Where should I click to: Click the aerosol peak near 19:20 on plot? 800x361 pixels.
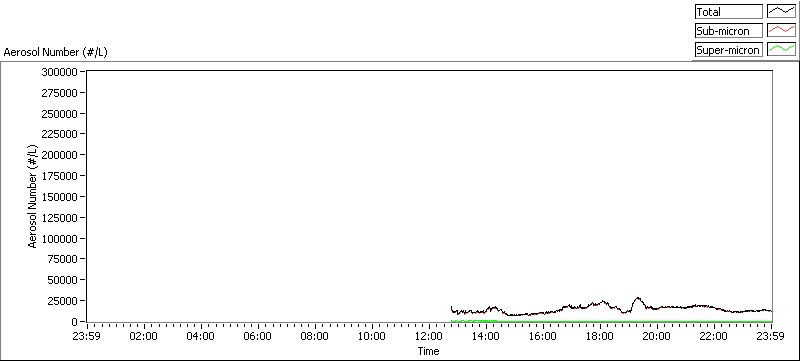pyautogui.click(x=637, y=298)
